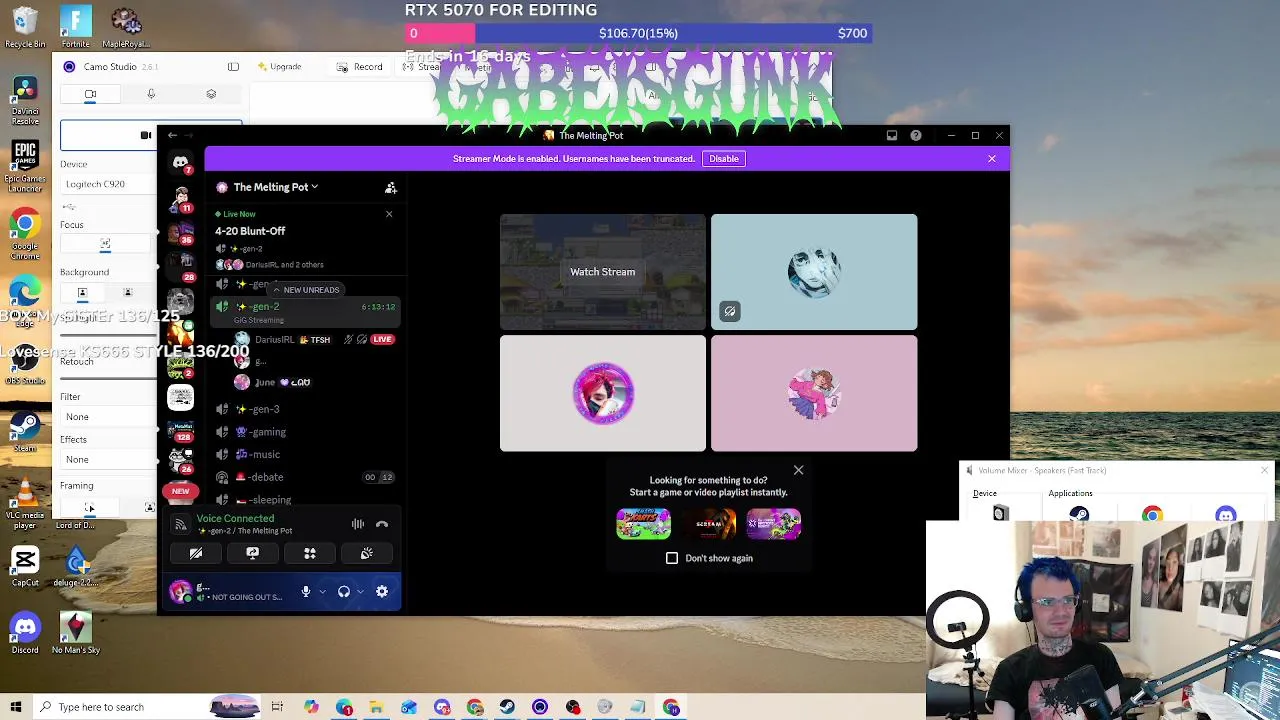Select first Background mode option in Camo
1280x720 pixels.
tap(82, 293)
